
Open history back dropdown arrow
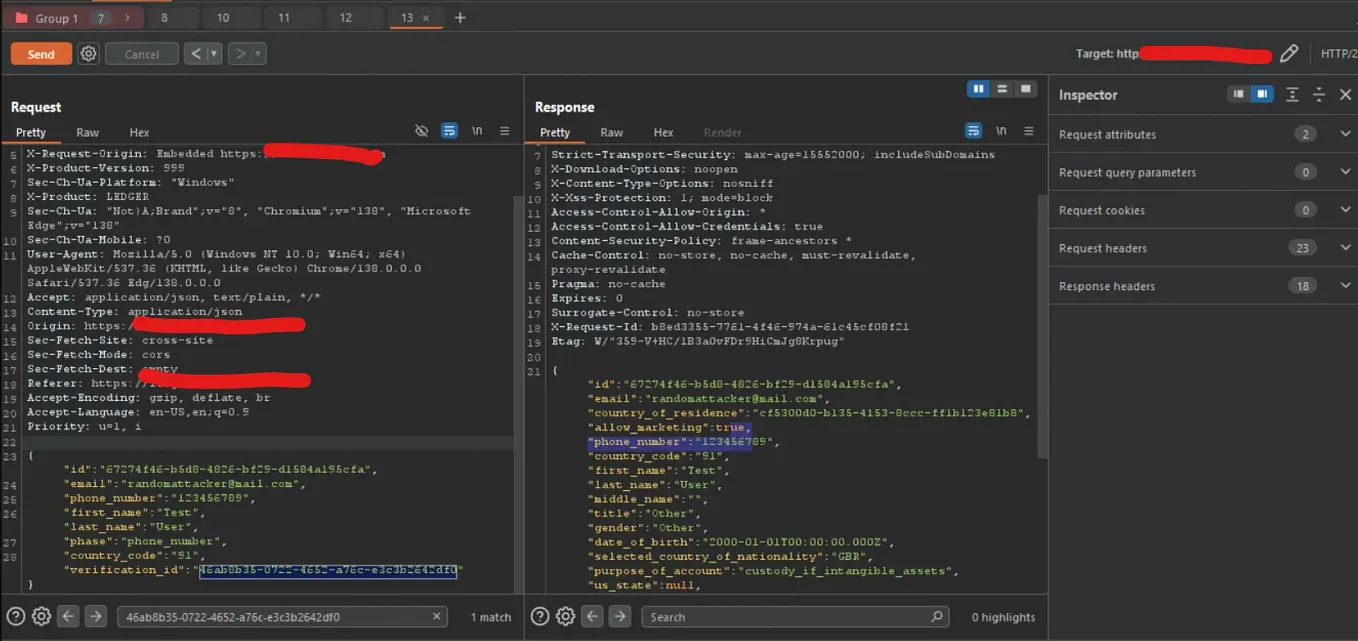(x=214, y=54)
